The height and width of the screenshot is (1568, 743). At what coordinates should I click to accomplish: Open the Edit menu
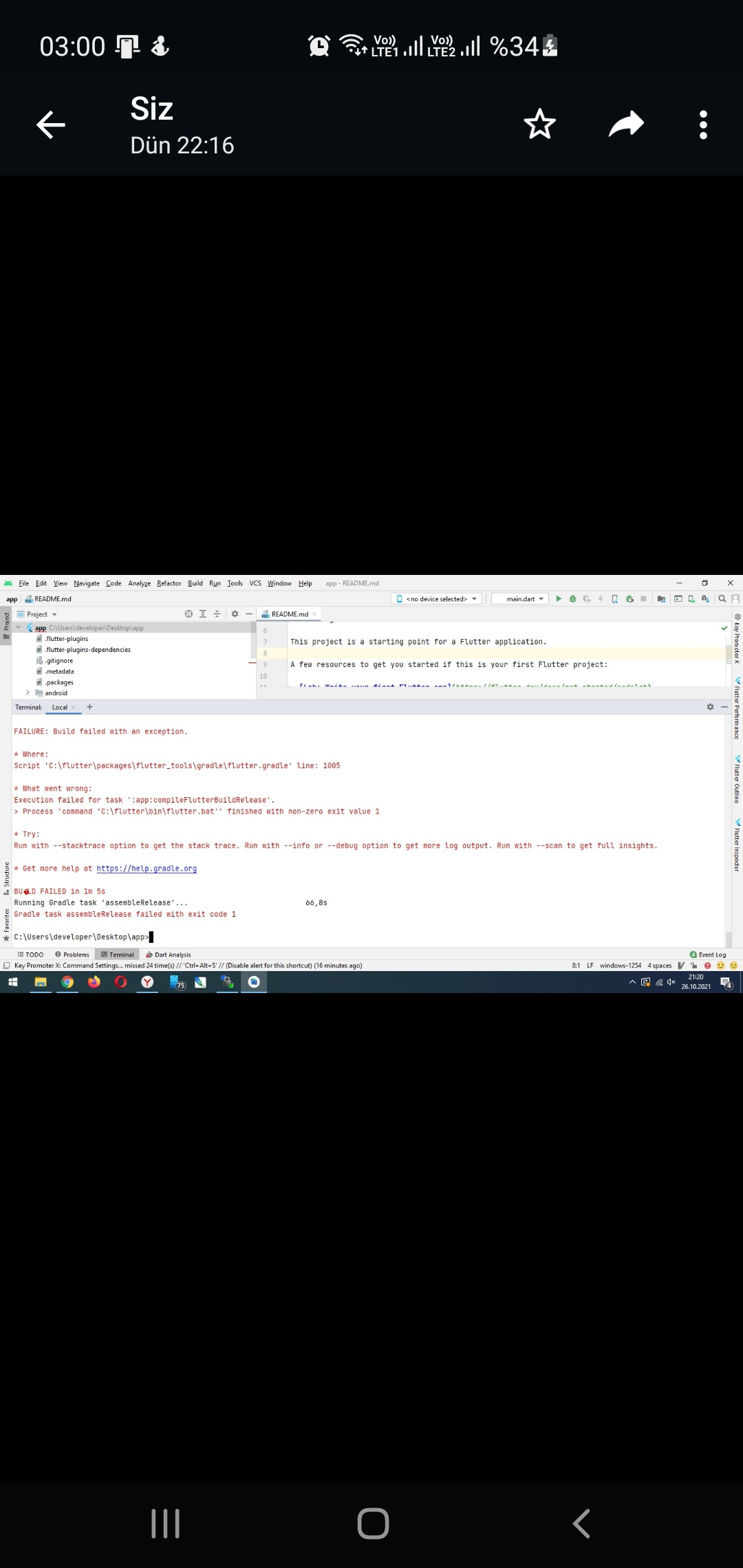click(41, 583)
